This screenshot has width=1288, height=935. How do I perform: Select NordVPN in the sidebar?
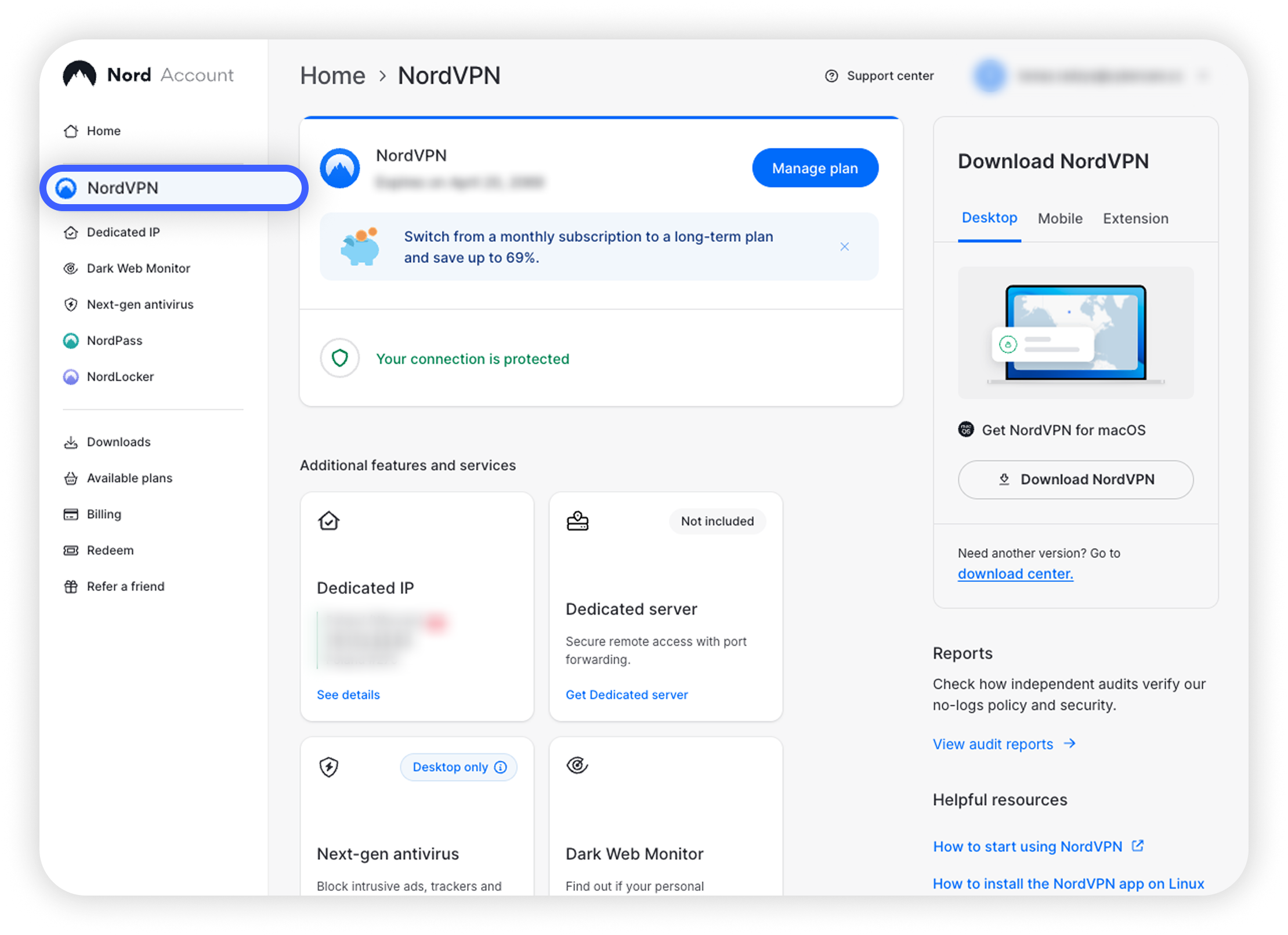(x=173, y=188)
